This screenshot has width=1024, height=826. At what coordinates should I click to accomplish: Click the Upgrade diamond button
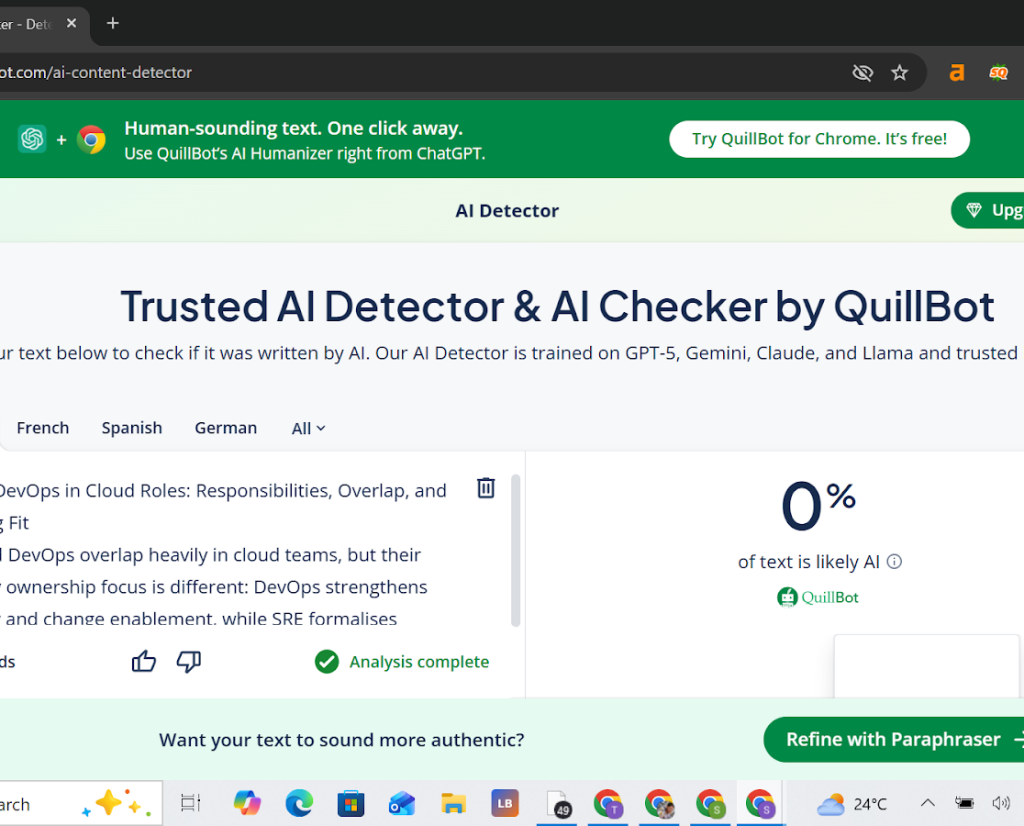pyautogui.click(x=987, y=210)
